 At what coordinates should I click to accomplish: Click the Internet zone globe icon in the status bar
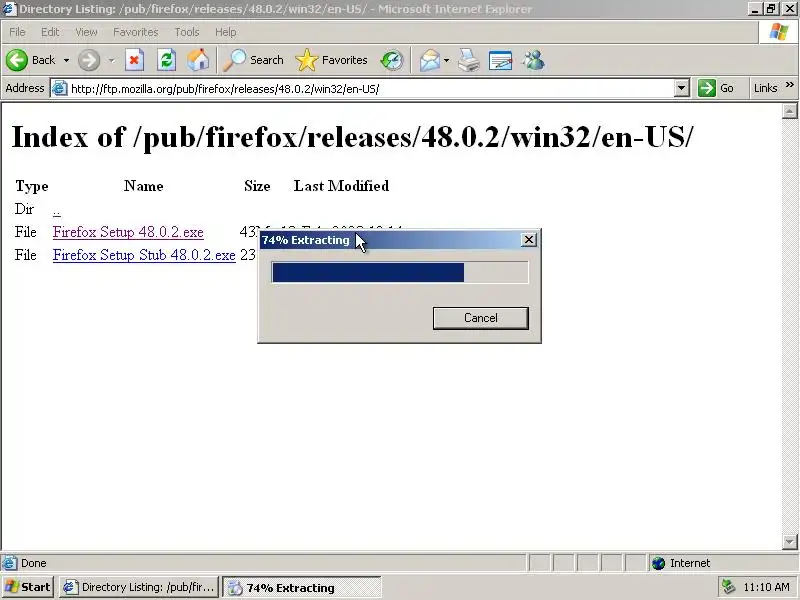click(659, 563)
